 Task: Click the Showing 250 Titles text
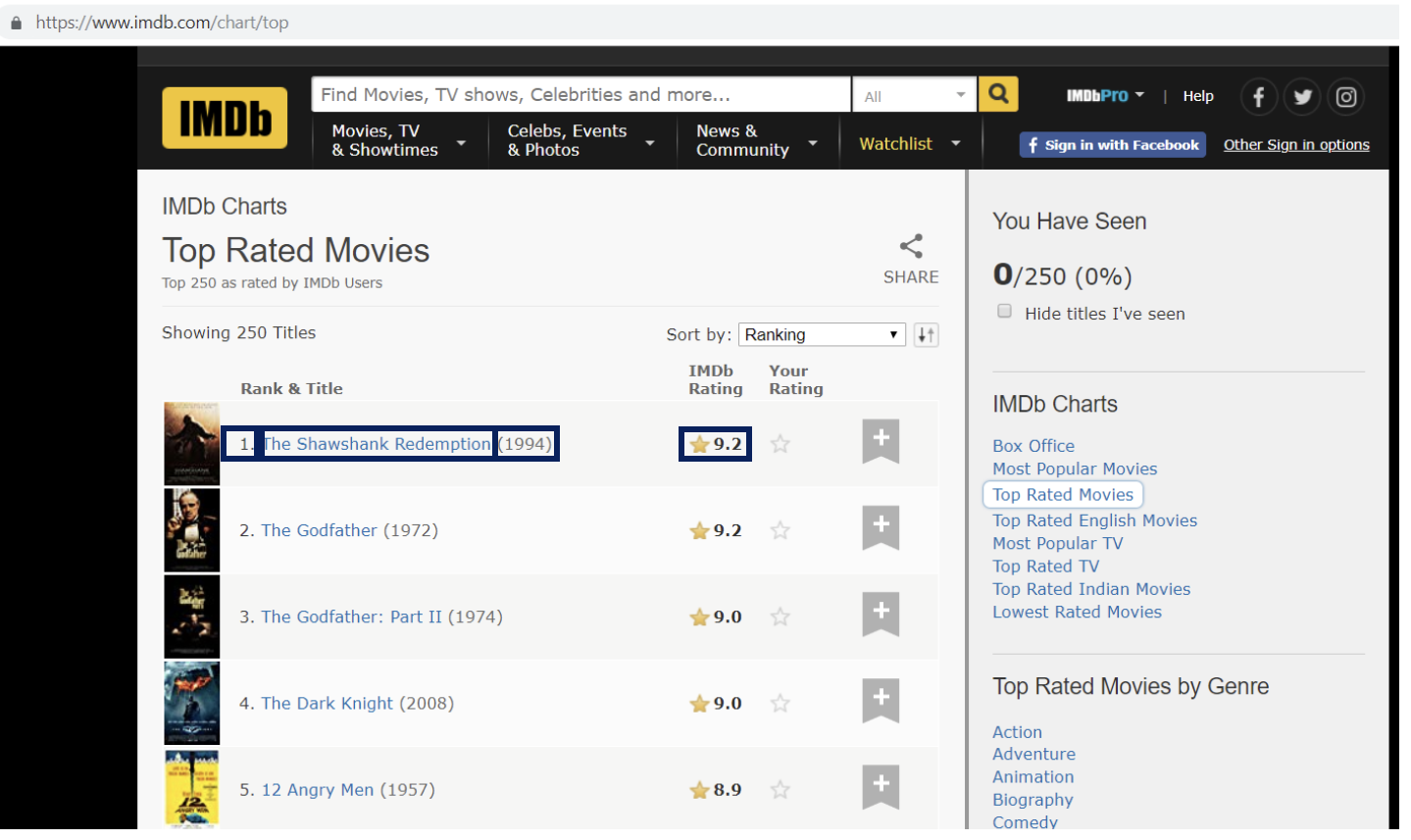238,333
